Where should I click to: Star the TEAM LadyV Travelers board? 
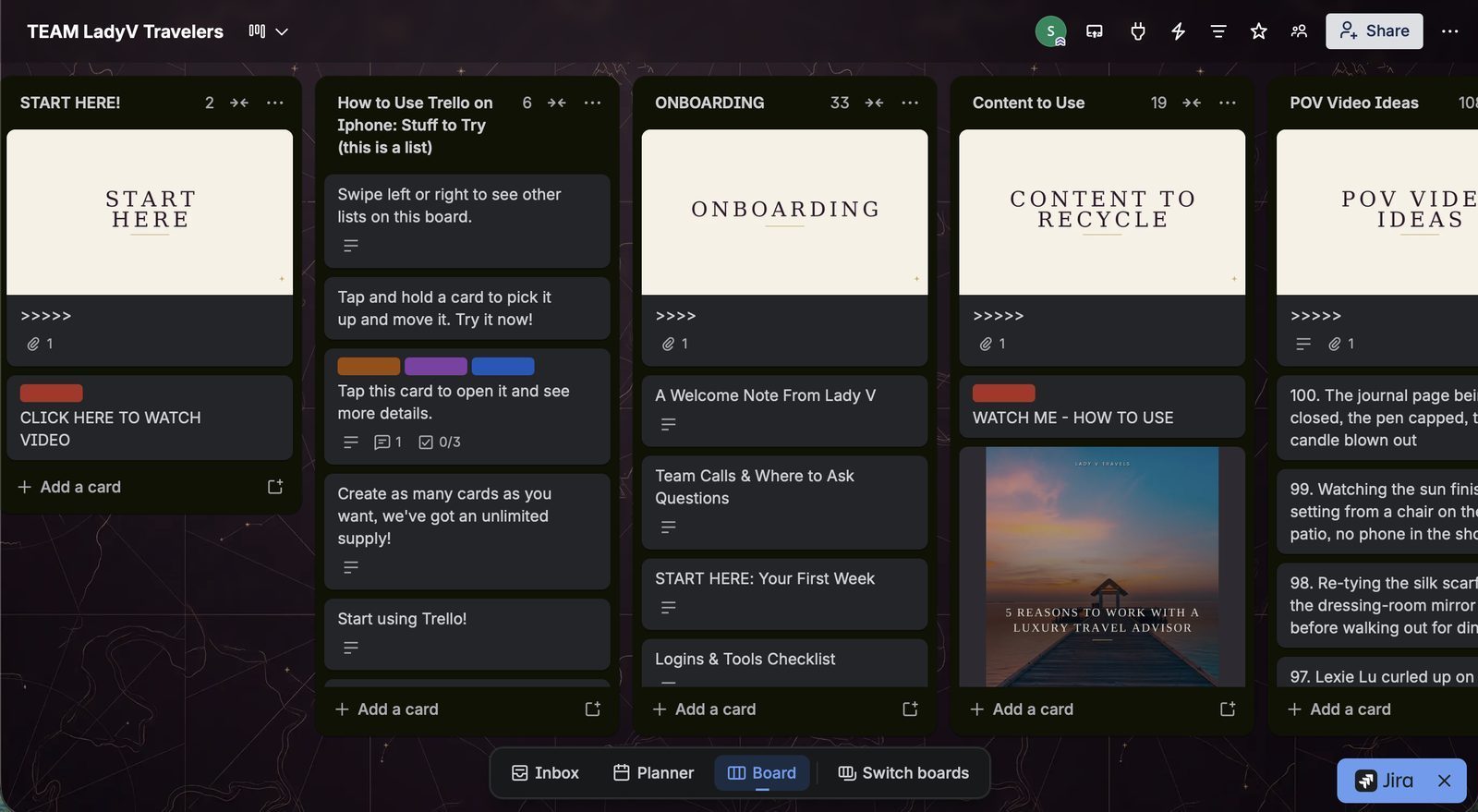(1258, 31)
